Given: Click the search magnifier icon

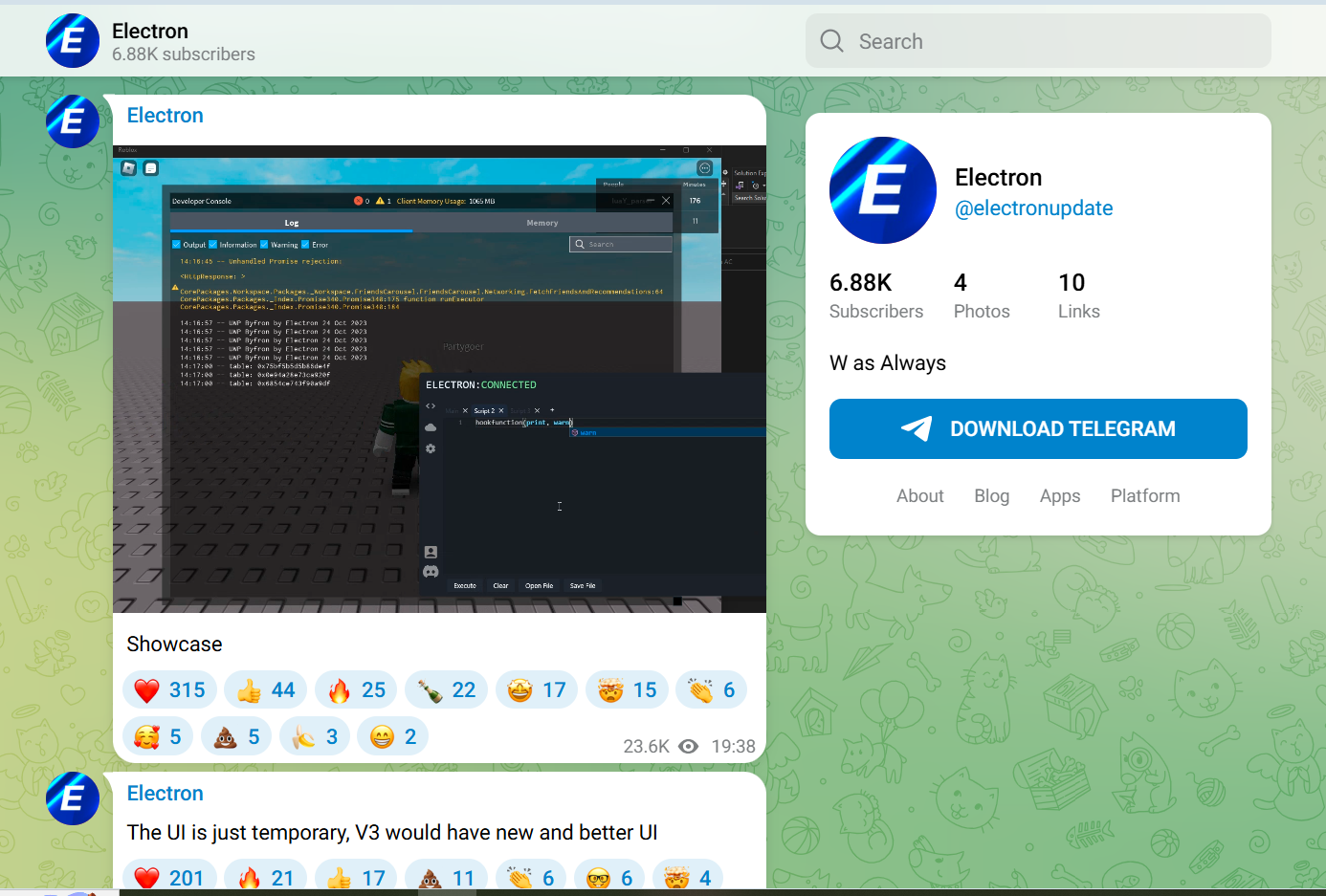Looking at the screenshot, I should coord(831,41).
